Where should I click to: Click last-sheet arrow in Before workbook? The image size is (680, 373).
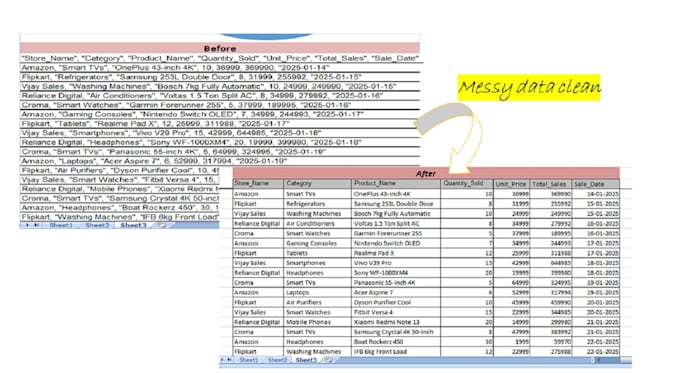[x=36, y=225]
